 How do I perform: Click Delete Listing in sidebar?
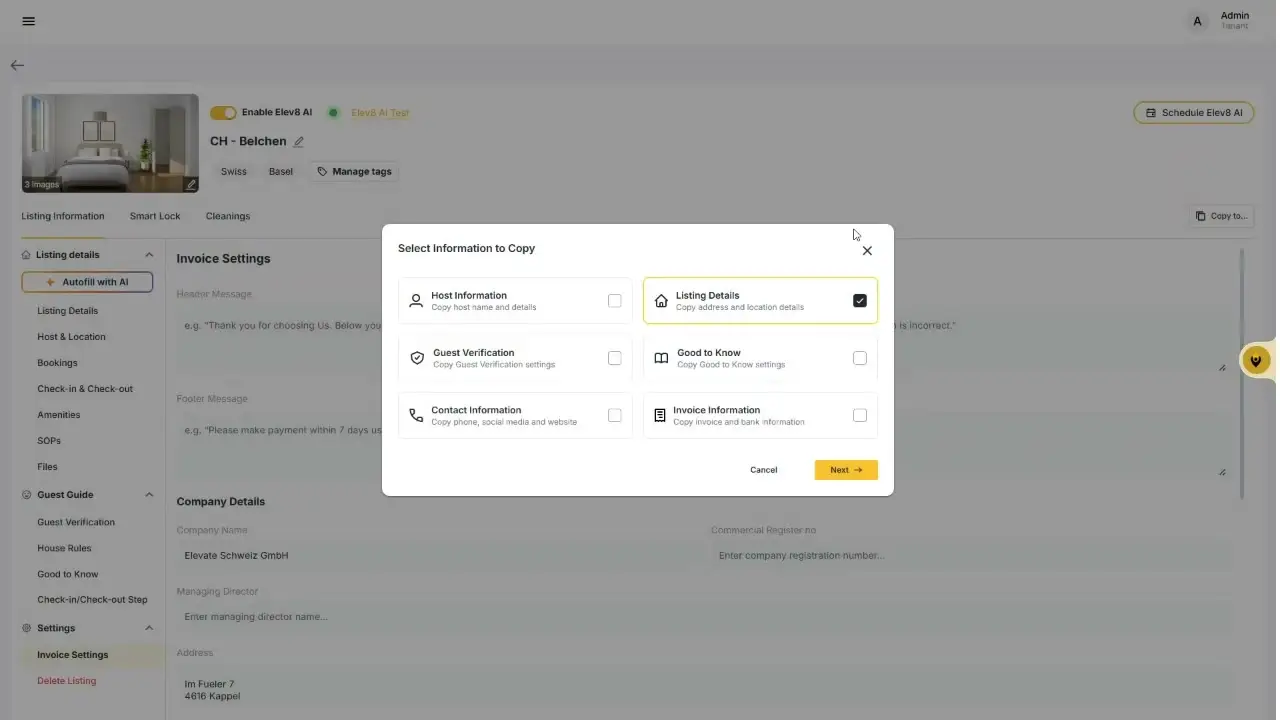pyautogui.click(x=67, y=681)
